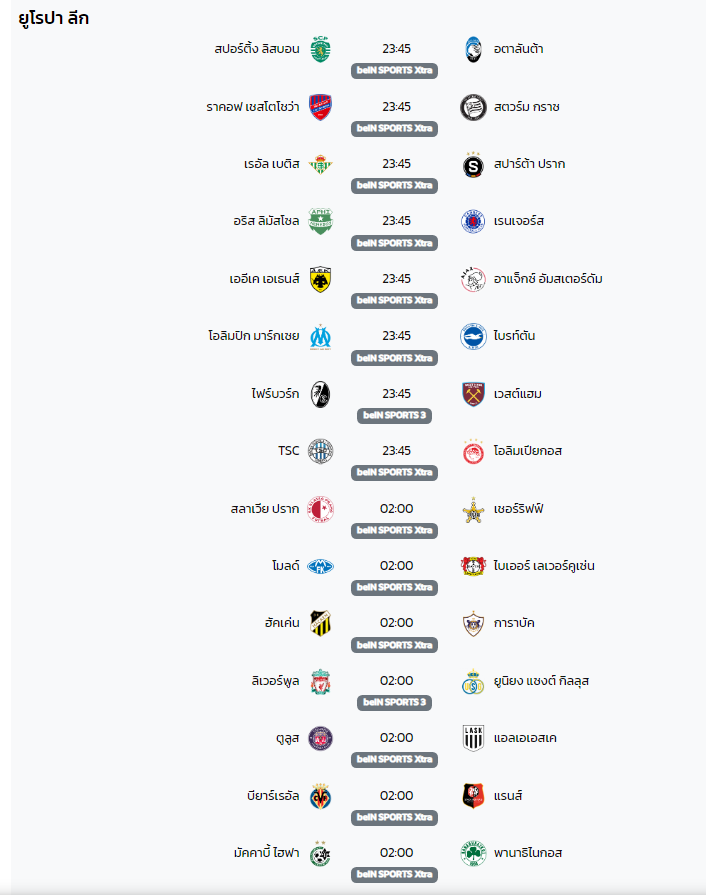Image resolution: width=706 pixels, height=895 pixels.
Task: Click the Atalanta club crest
Action: (x=473, y=49)
